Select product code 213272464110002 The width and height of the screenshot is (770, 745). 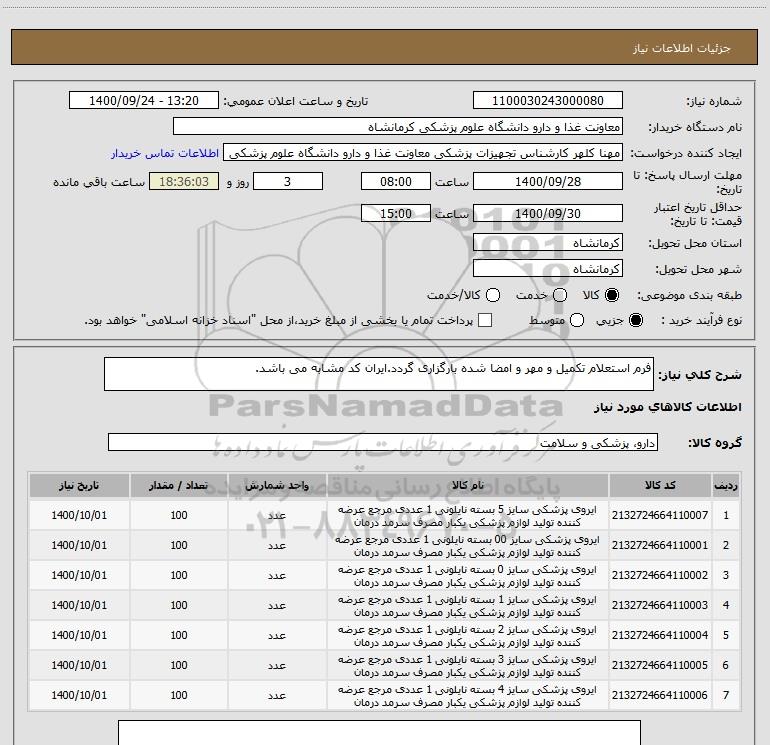[x=660, y=575]
